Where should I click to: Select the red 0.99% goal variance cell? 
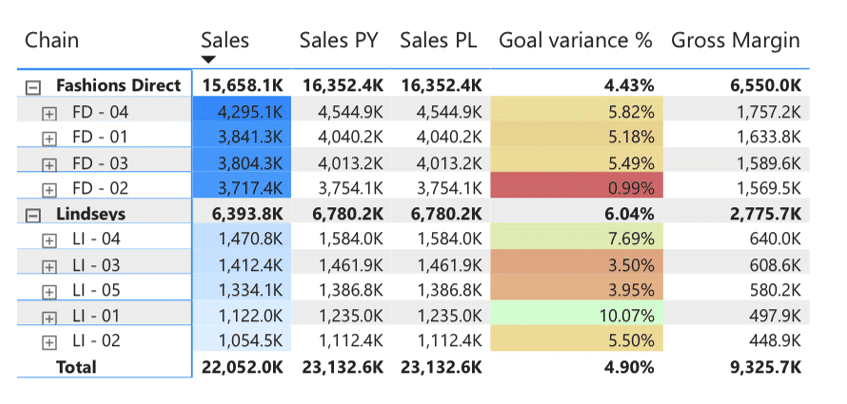click(x=578, y=189)
